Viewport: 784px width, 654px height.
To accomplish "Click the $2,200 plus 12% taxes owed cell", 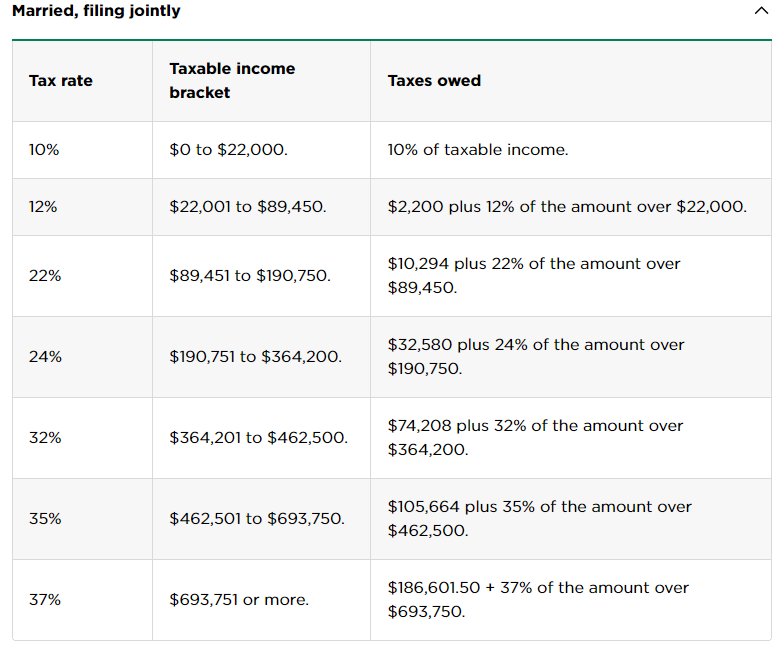I will (571, 207).
